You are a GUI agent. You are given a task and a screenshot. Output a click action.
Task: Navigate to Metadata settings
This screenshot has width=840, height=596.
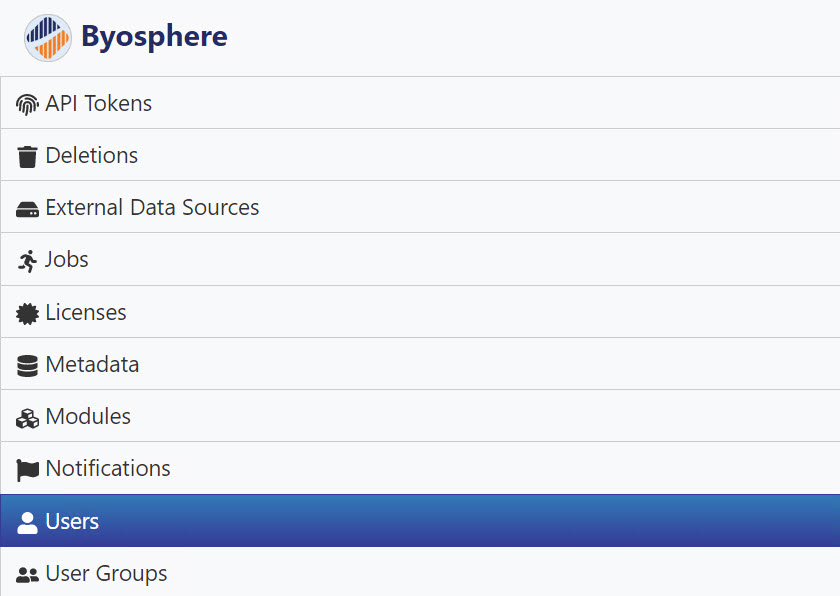click(420, 364)
